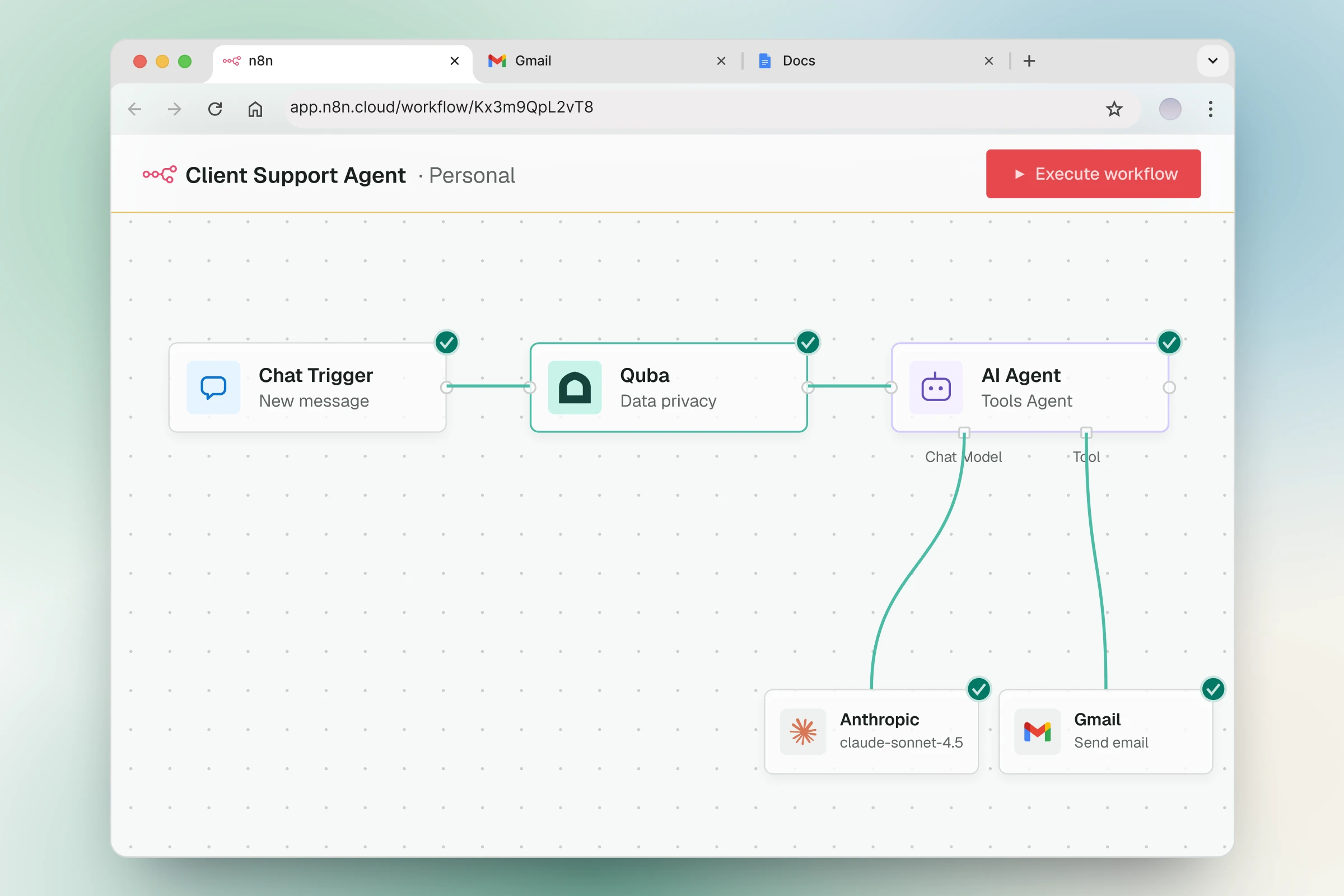Open a new browser tab
The image size is (1344, 896).
coord(1029,60)
